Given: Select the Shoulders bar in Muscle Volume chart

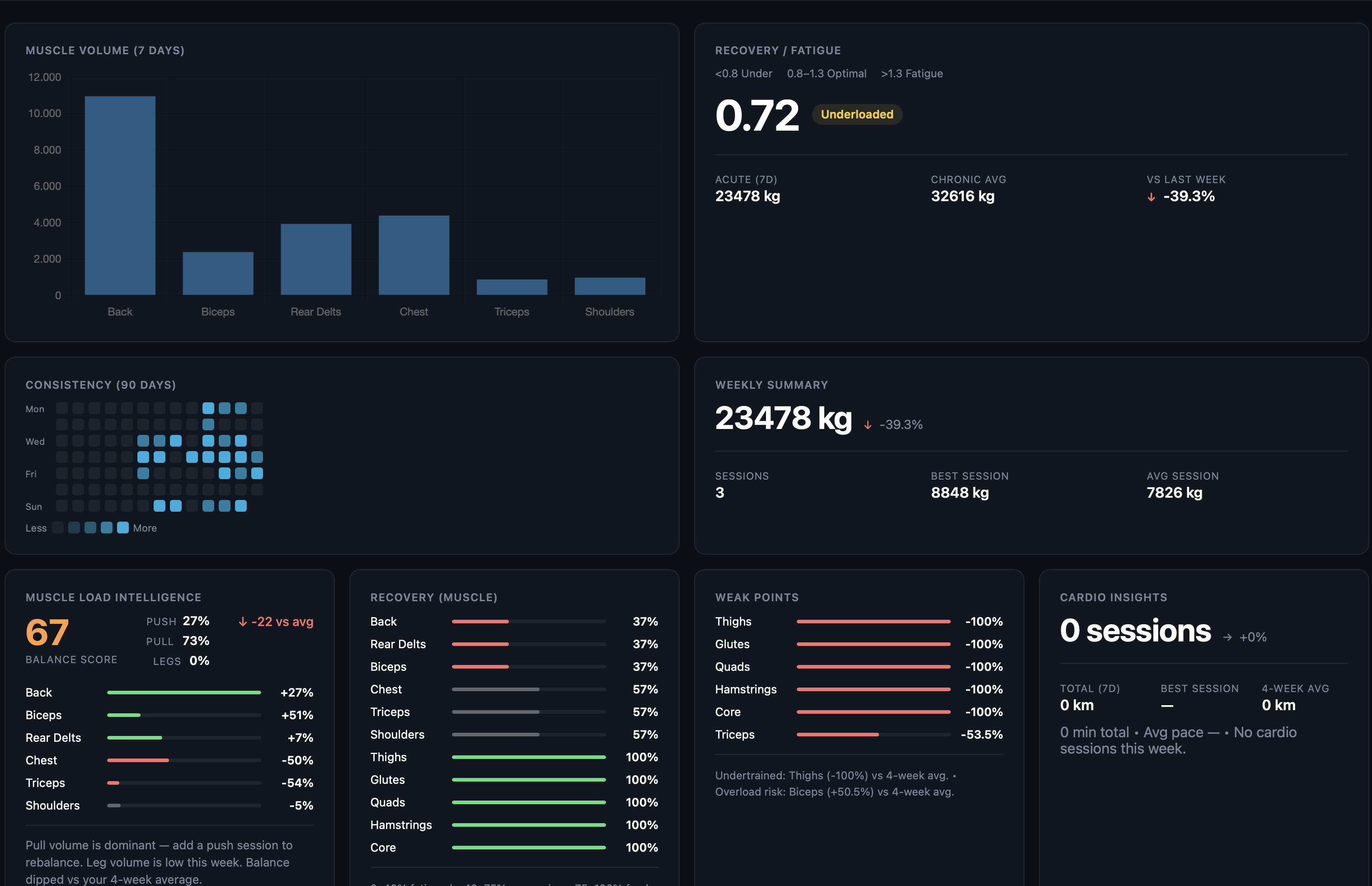Looking at the screenshot, I should (610, 287).
